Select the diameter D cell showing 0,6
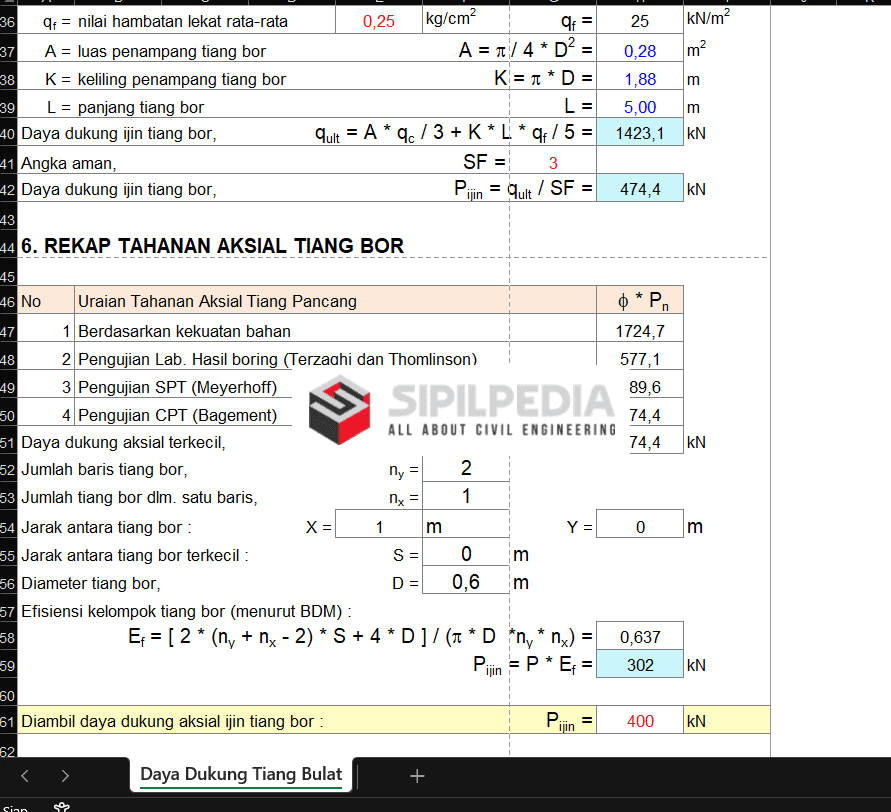The image size is (891, 812). 466,582
